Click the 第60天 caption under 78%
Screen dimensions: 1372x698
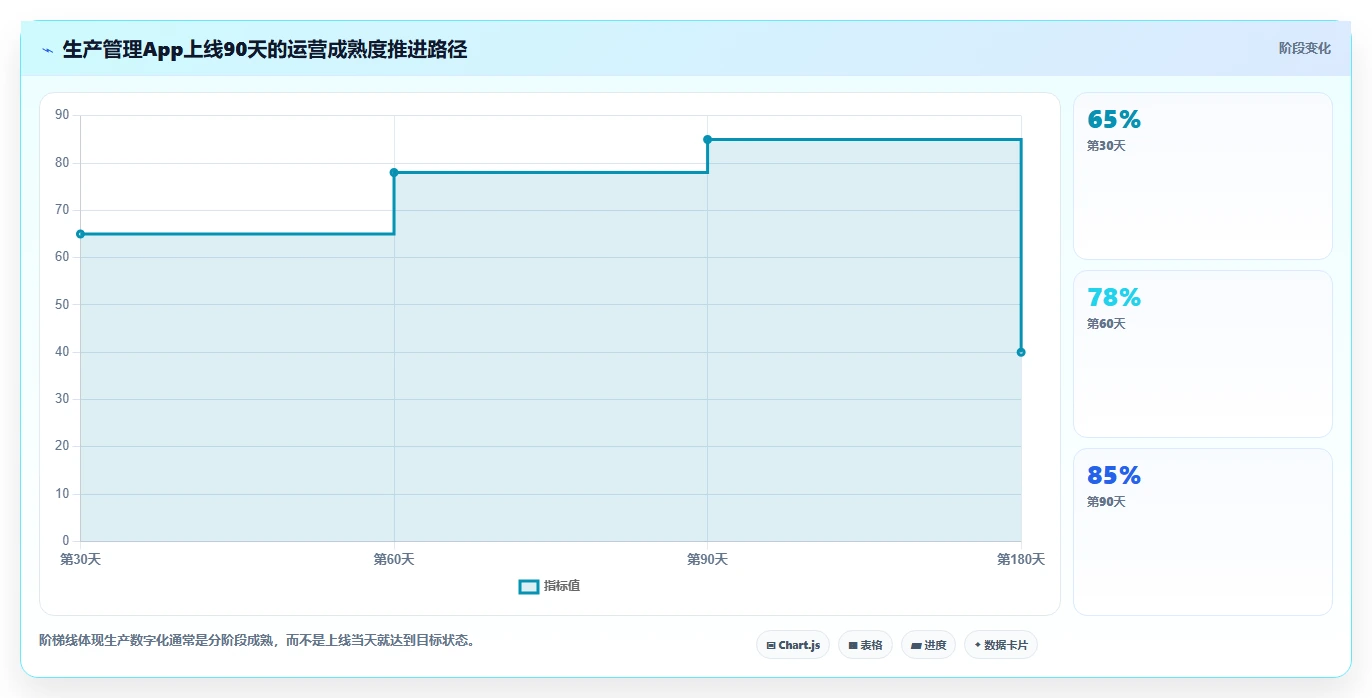pos(1106,324)
